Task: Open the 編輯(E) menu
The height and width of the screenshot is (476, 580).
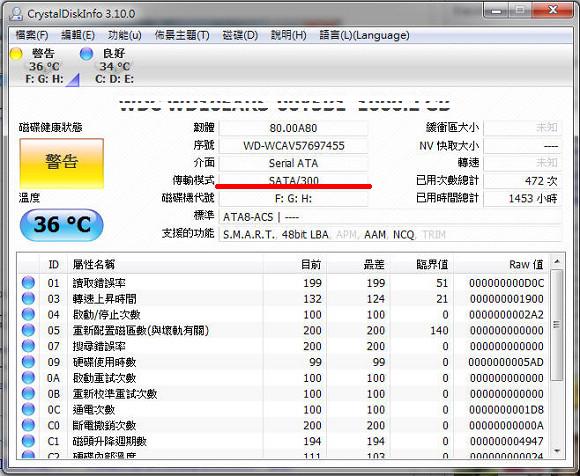Action: (x=78, y=36)
